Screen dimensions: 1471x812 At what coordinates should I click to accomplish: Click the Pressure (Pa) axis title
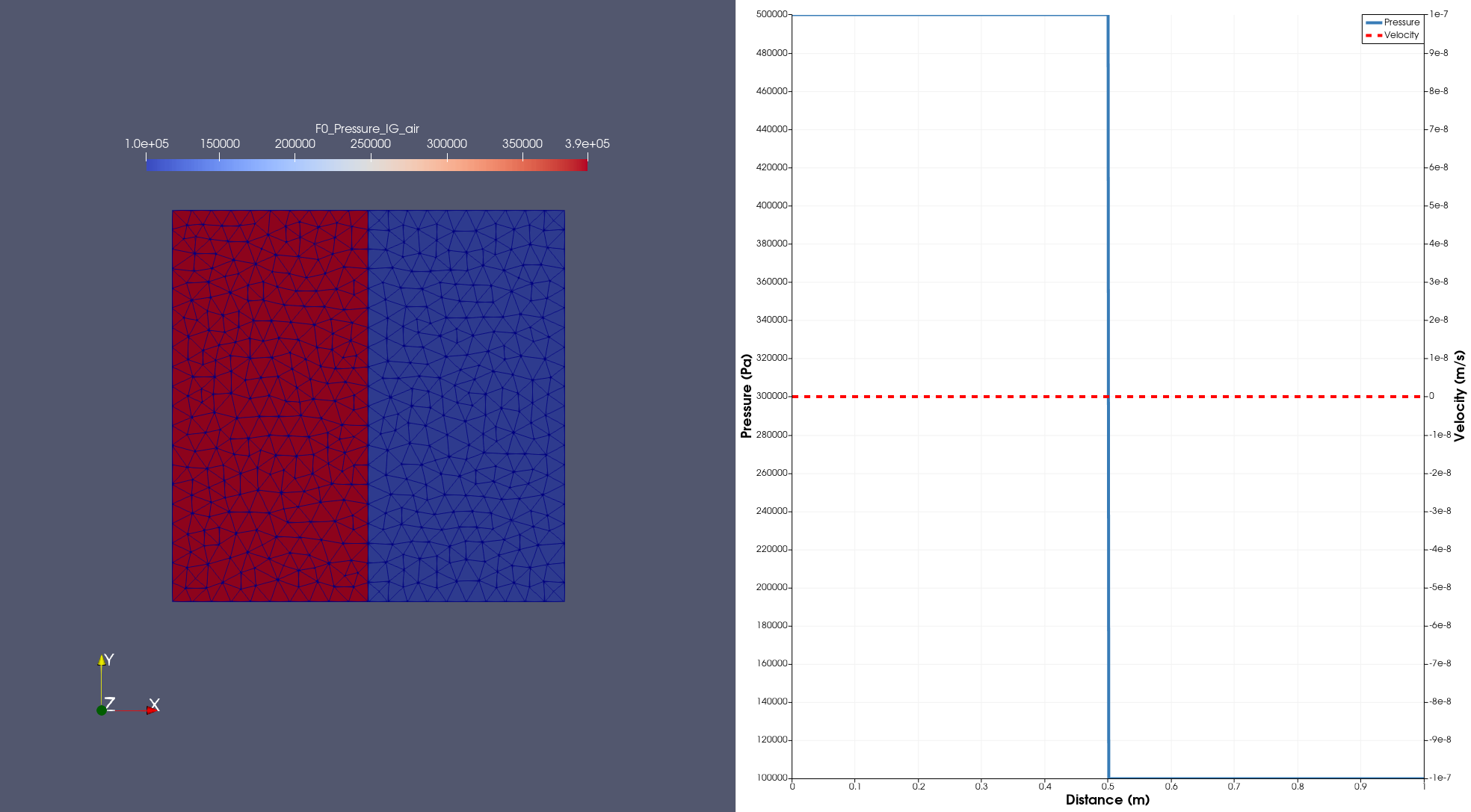[746, 396]
